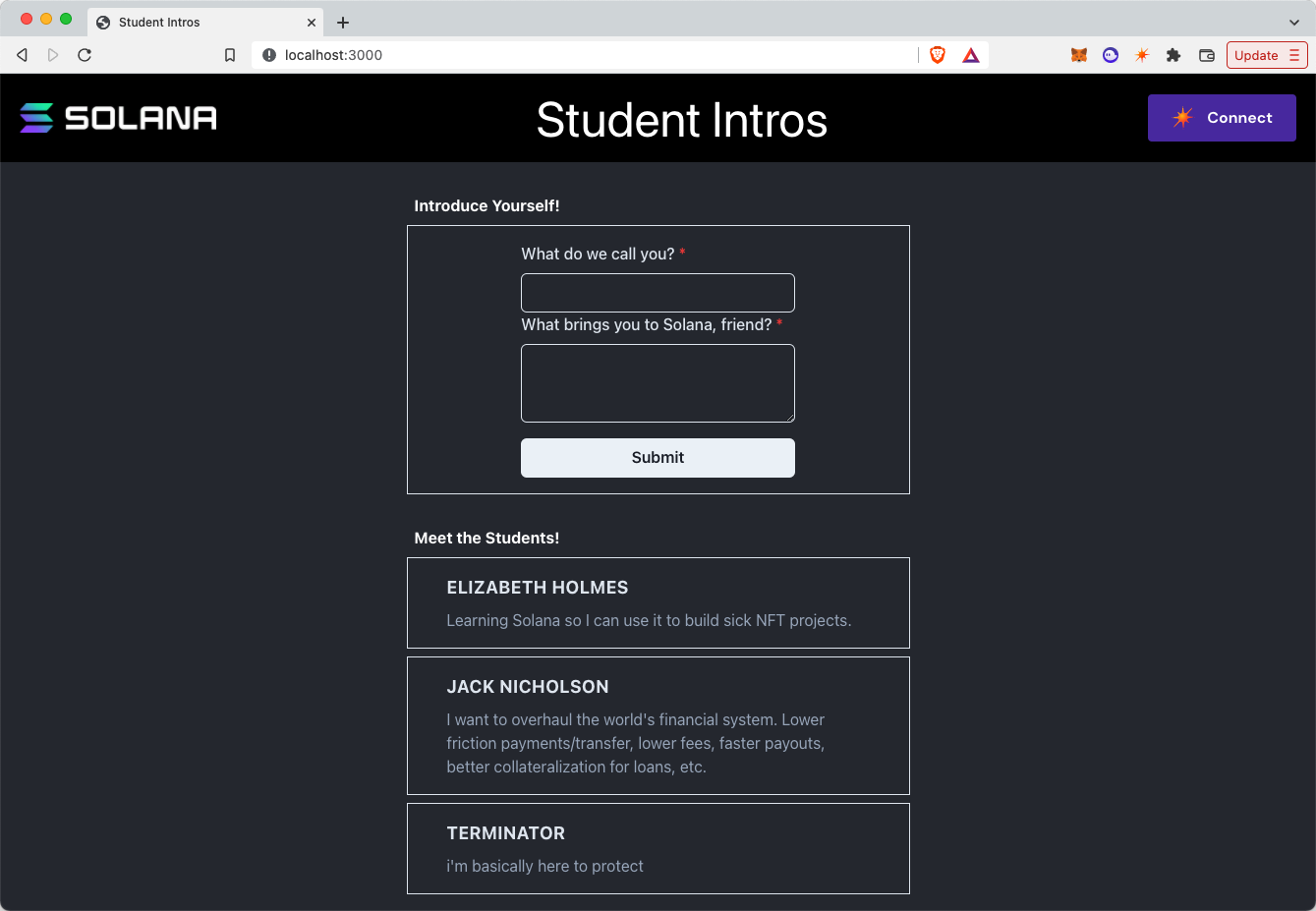1316x911 pixels.
Task: Open a new browser tab
Action: [342, 22]
